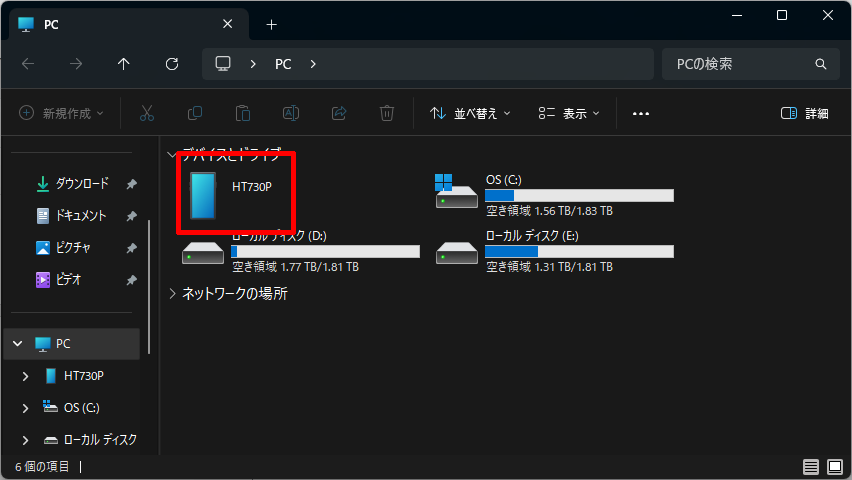Viewport: 852px width, 480px height.
Task: Open the more options ellipsis menu
Action: [641, 113]
